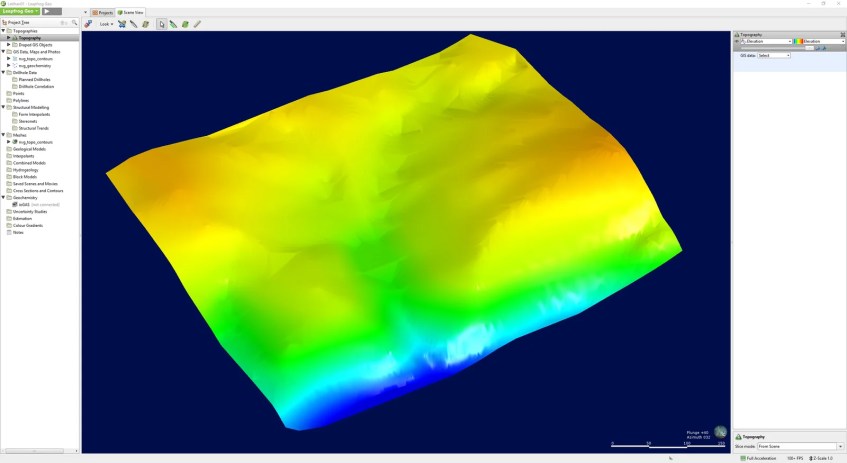
Task: Select mvg_topo_contours mesh under Meshes
Action: (x=35, y=142)
